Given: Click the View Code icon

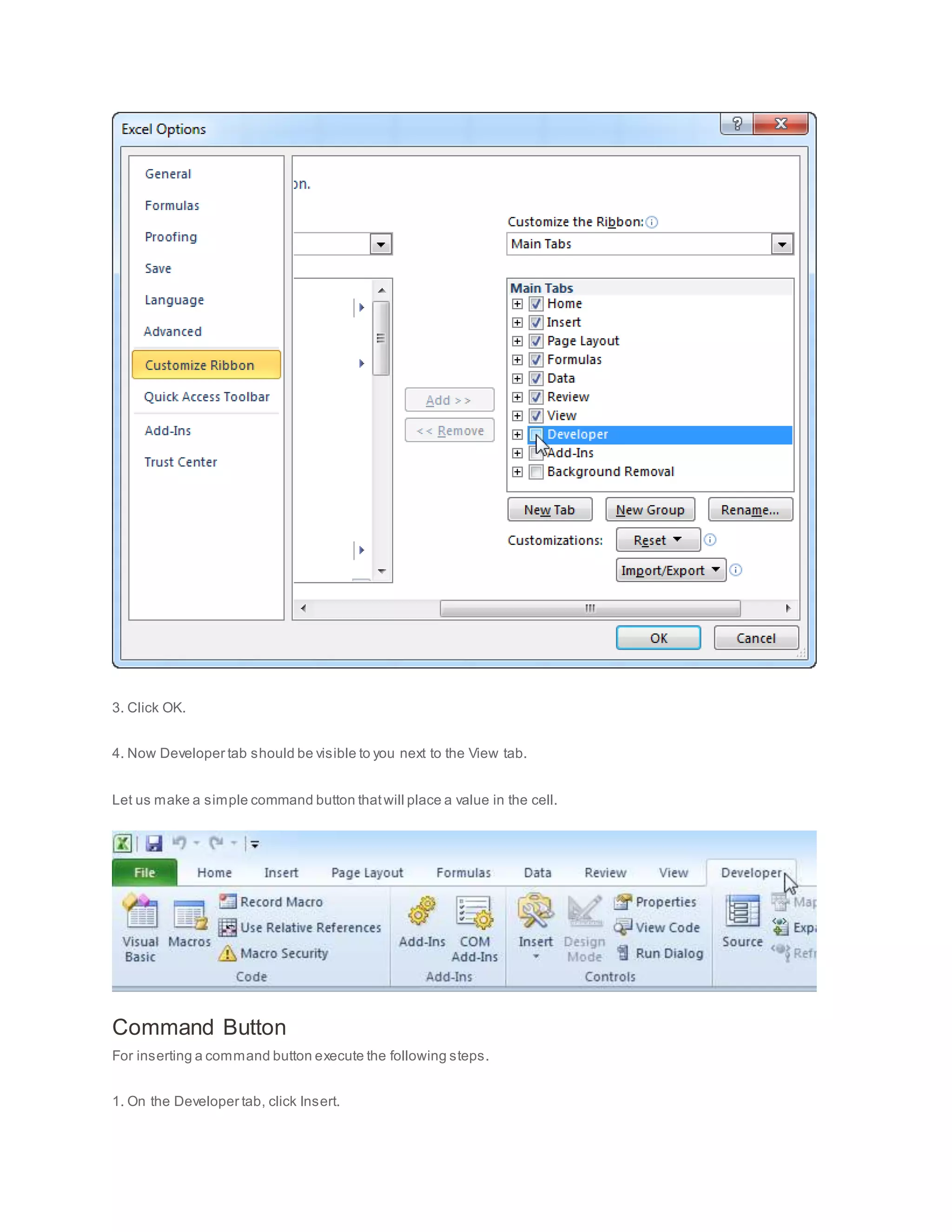Looking at the screenshot, I should point(622,927).
